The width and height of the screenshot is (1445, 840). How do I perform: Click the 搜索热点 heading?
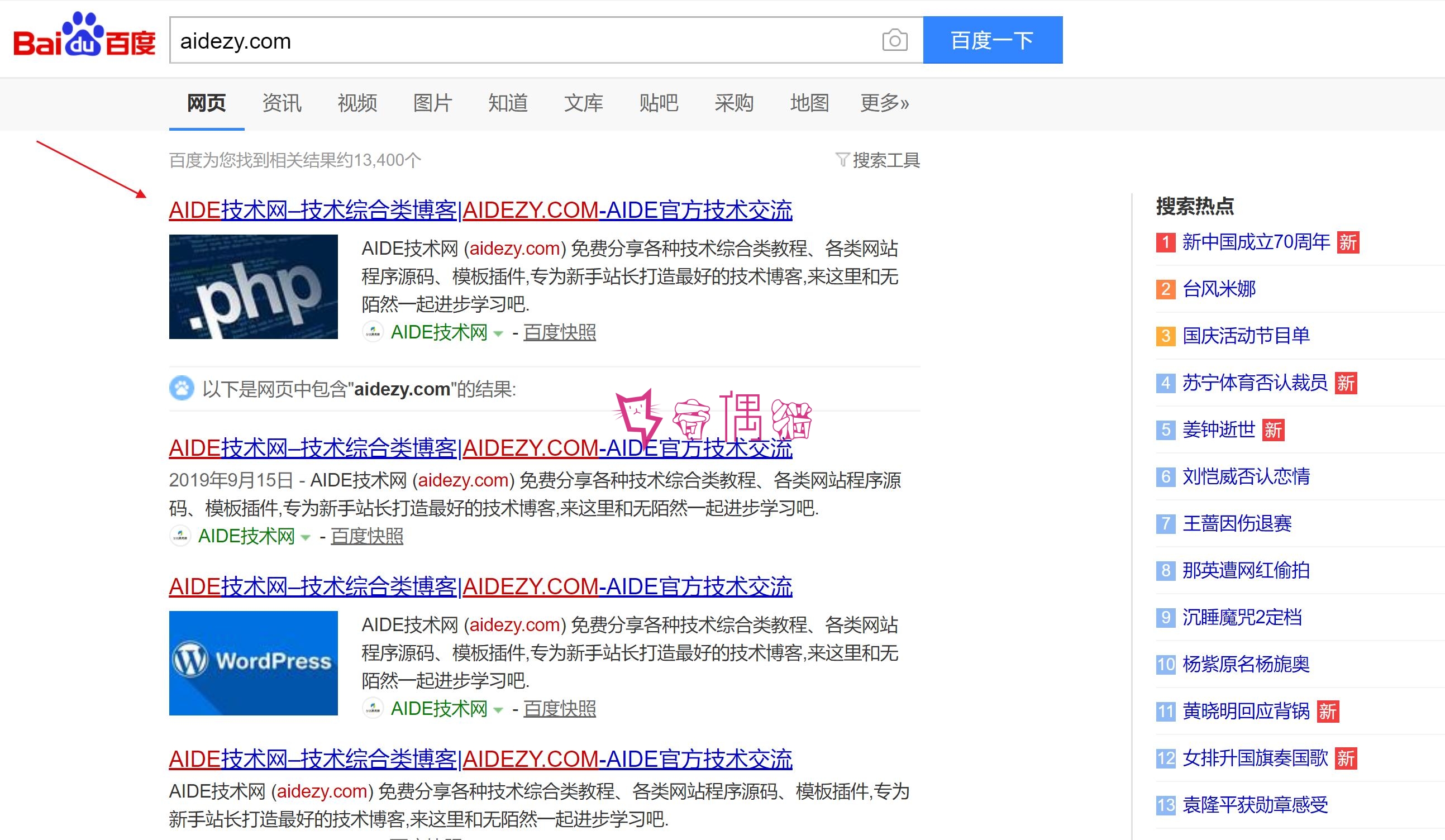coord(1195,206)
